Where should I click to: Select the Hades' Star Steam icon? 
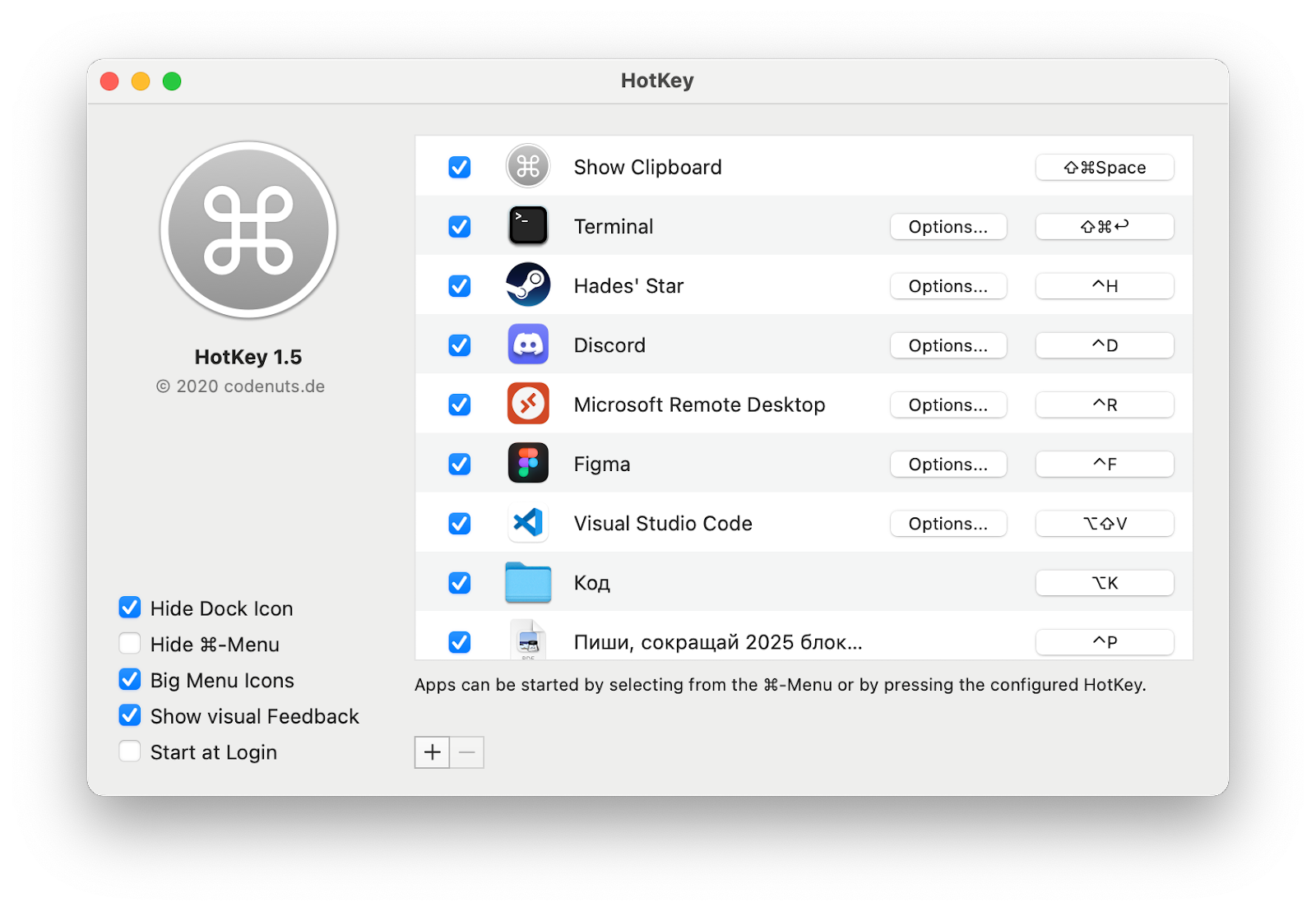click(528, 285)
